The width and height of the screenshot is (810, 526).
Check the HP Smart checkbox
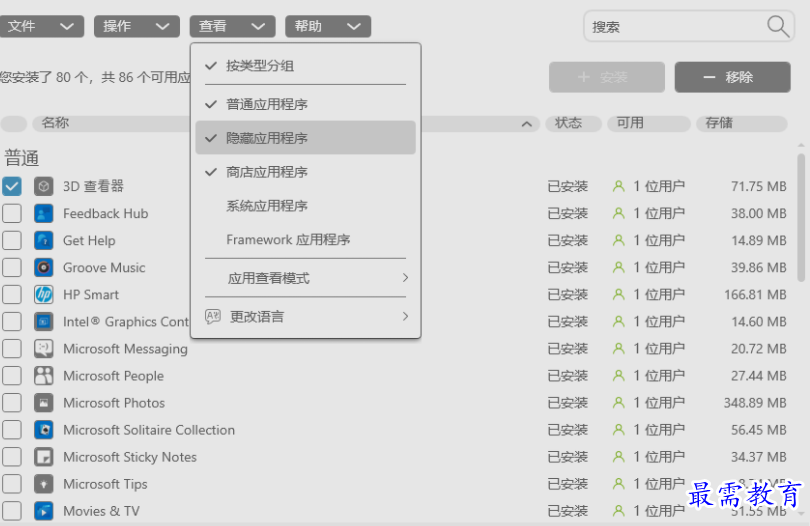(12, 295)
